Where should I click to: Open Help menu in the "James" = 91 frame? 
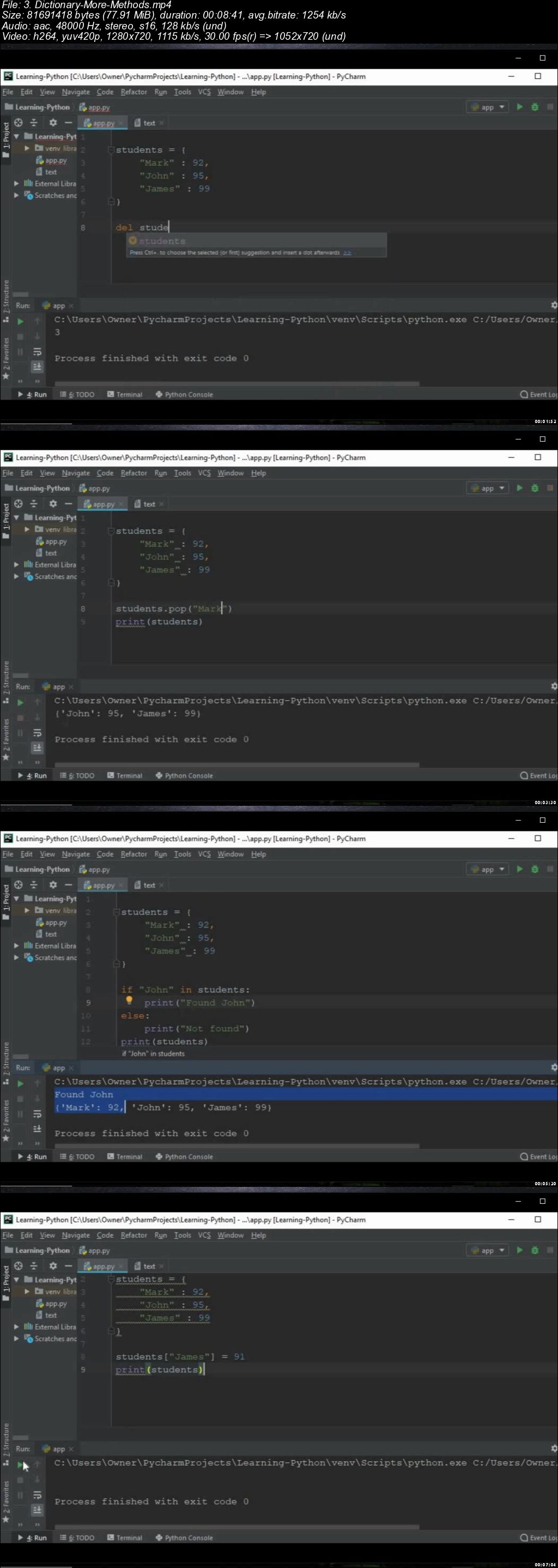259,1235
